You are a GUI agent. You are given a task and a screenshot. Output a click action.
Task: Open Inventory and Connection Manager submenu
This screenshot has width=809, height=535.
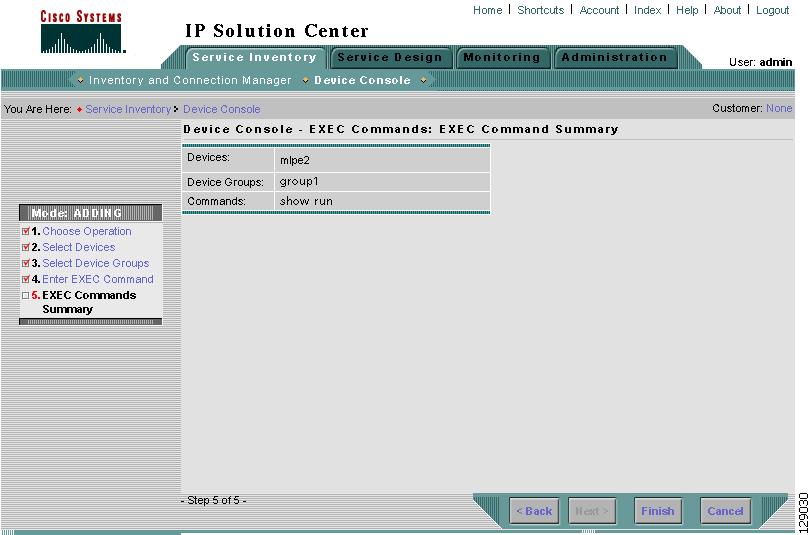(190, 80)
